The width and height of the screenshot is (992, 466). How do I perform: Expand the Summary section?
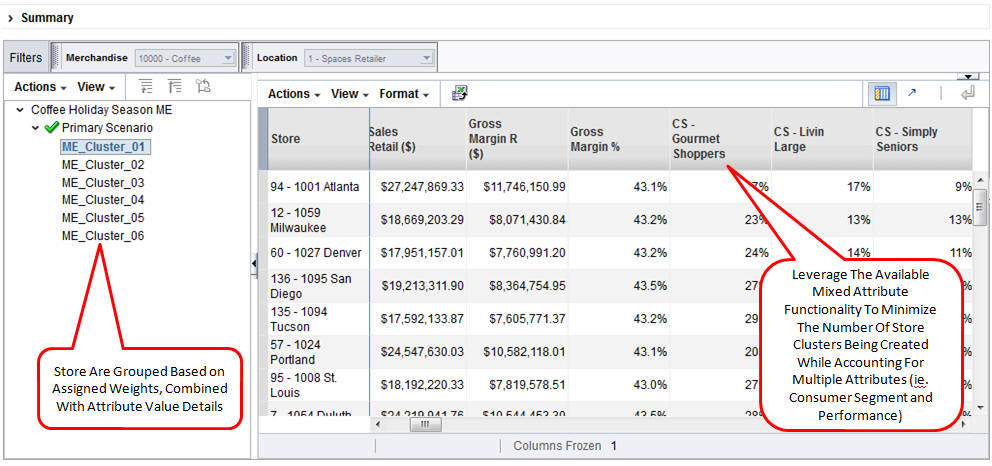coord(10,18)
